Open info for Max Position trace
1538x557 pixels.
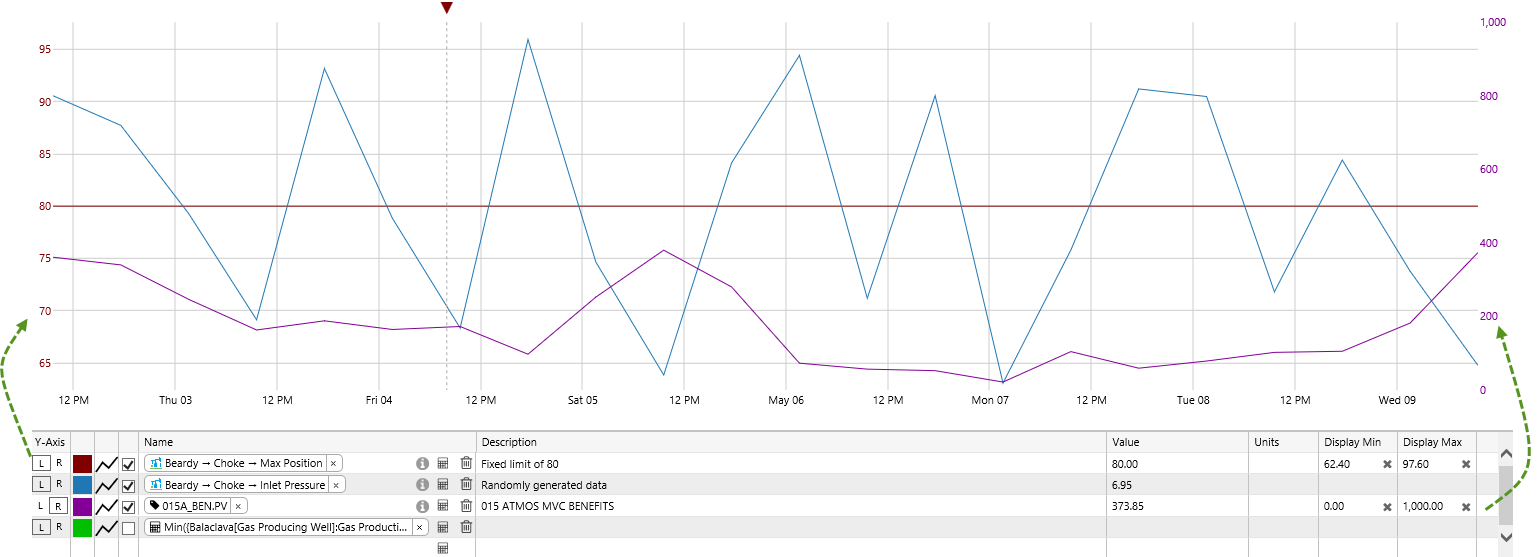(422, 463)
